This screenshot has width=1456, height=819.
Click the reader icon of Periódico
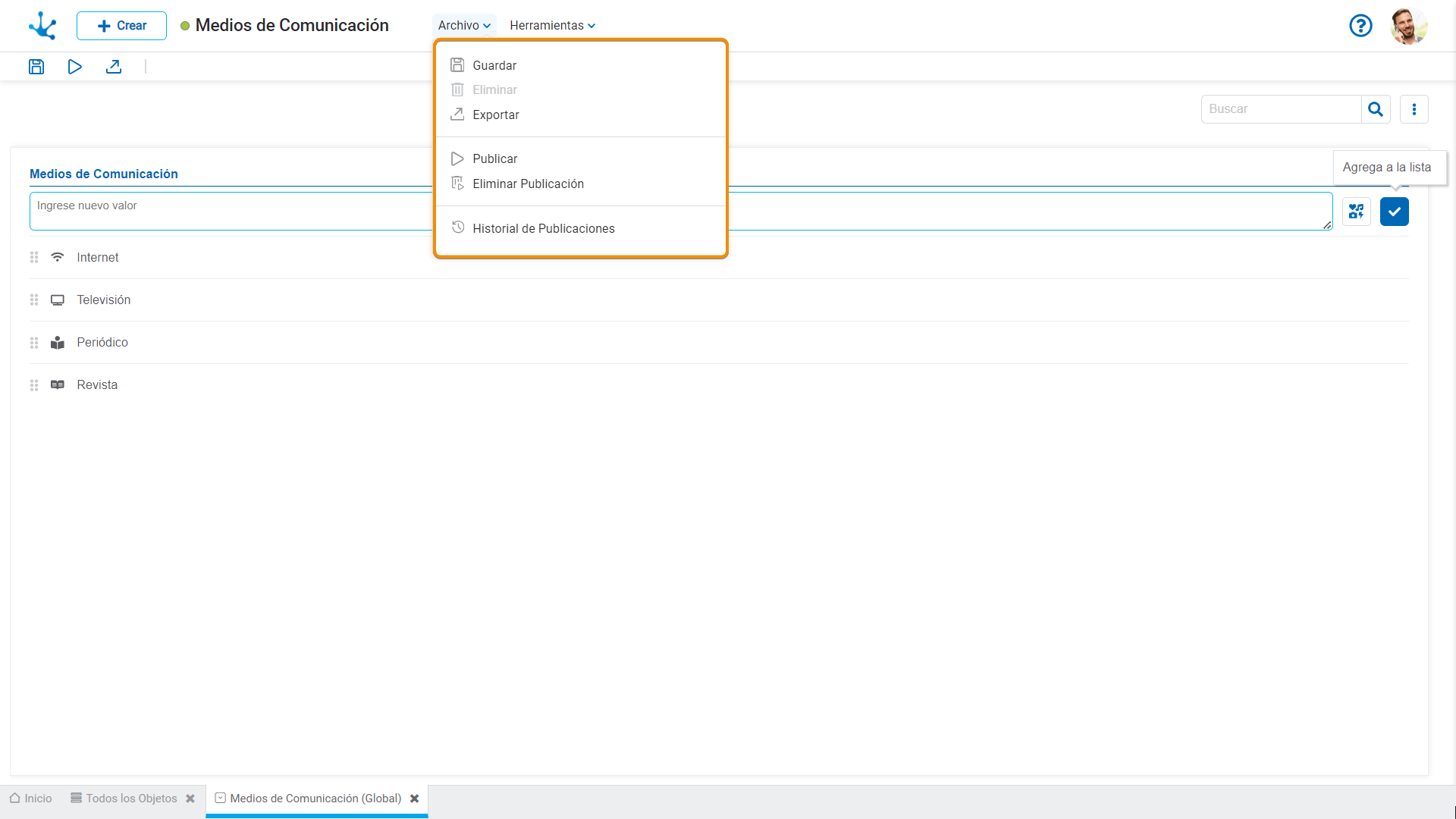pyautogui.click(x=58, y=343)
